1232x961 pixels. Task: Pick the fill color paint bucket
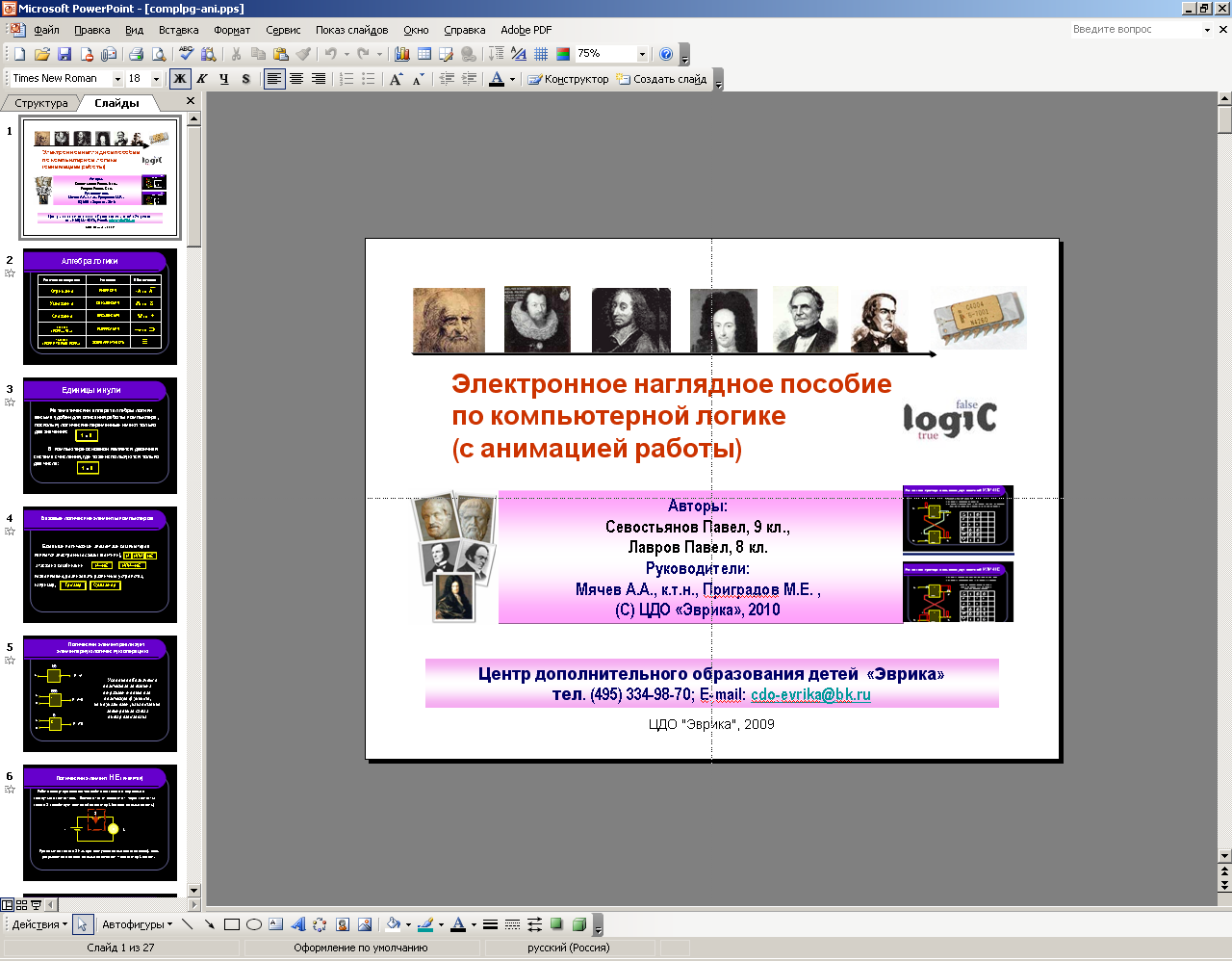[393, 924]
